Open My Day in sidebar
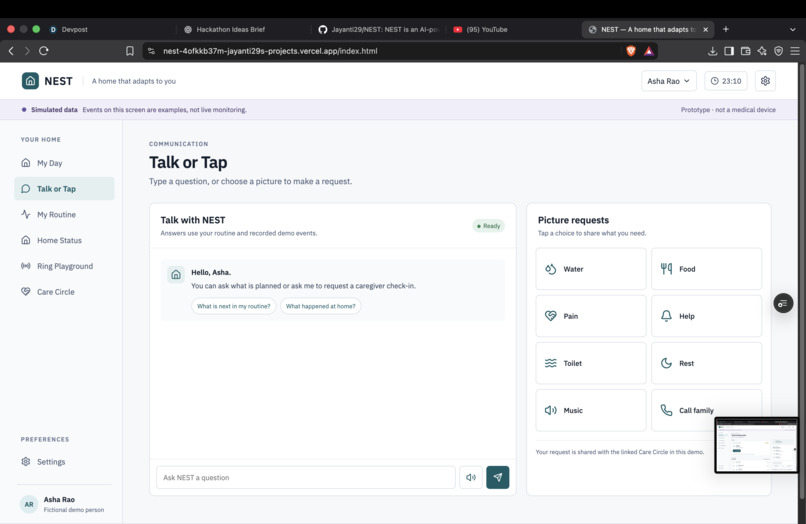 coord(64,163)
